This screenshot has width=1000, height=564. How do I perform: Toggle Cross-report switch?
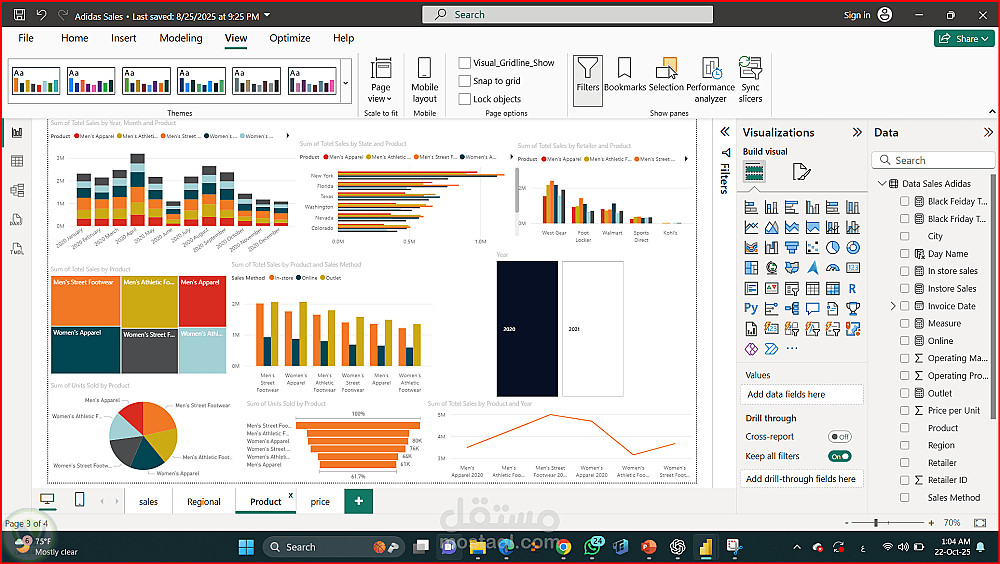coord(839,437)
